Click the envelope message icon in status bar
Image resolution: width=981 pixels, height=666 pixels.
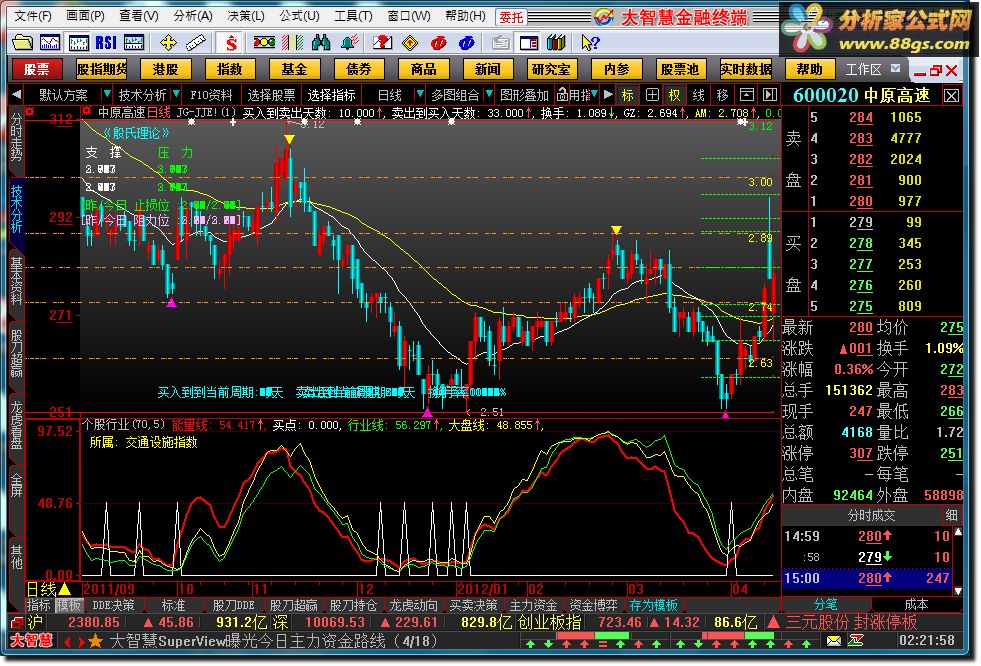click(833, 641)
